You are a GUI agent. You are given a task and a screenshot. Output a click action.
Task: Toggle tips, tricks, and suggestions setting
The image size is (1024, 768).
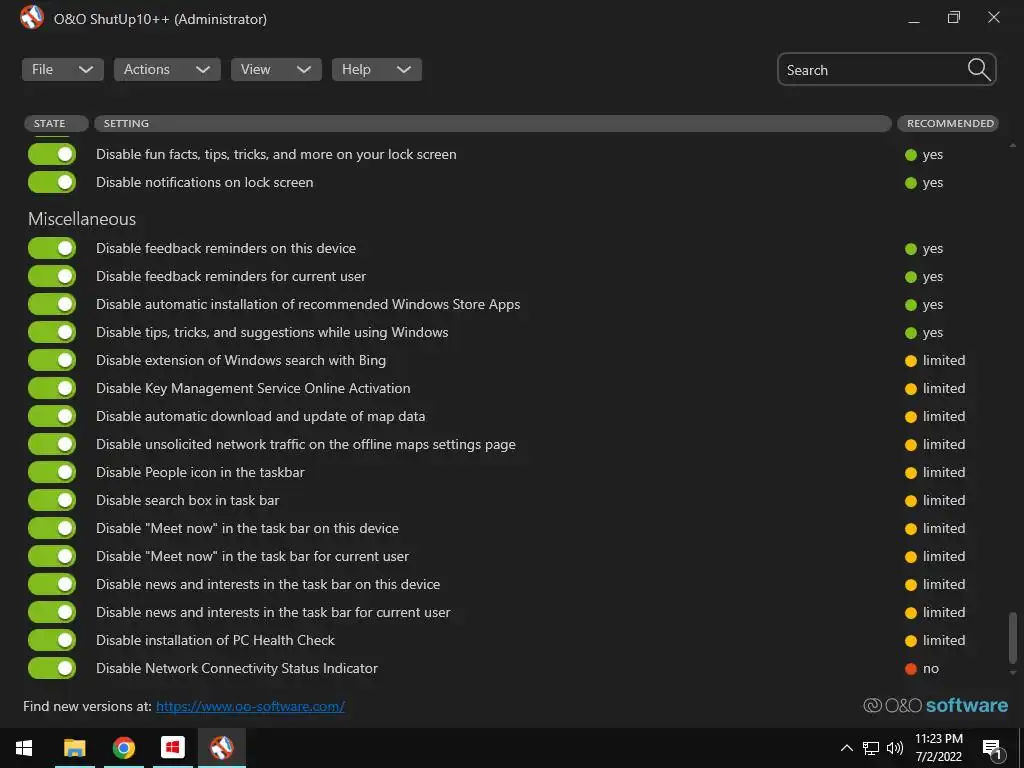coord(52,332)
